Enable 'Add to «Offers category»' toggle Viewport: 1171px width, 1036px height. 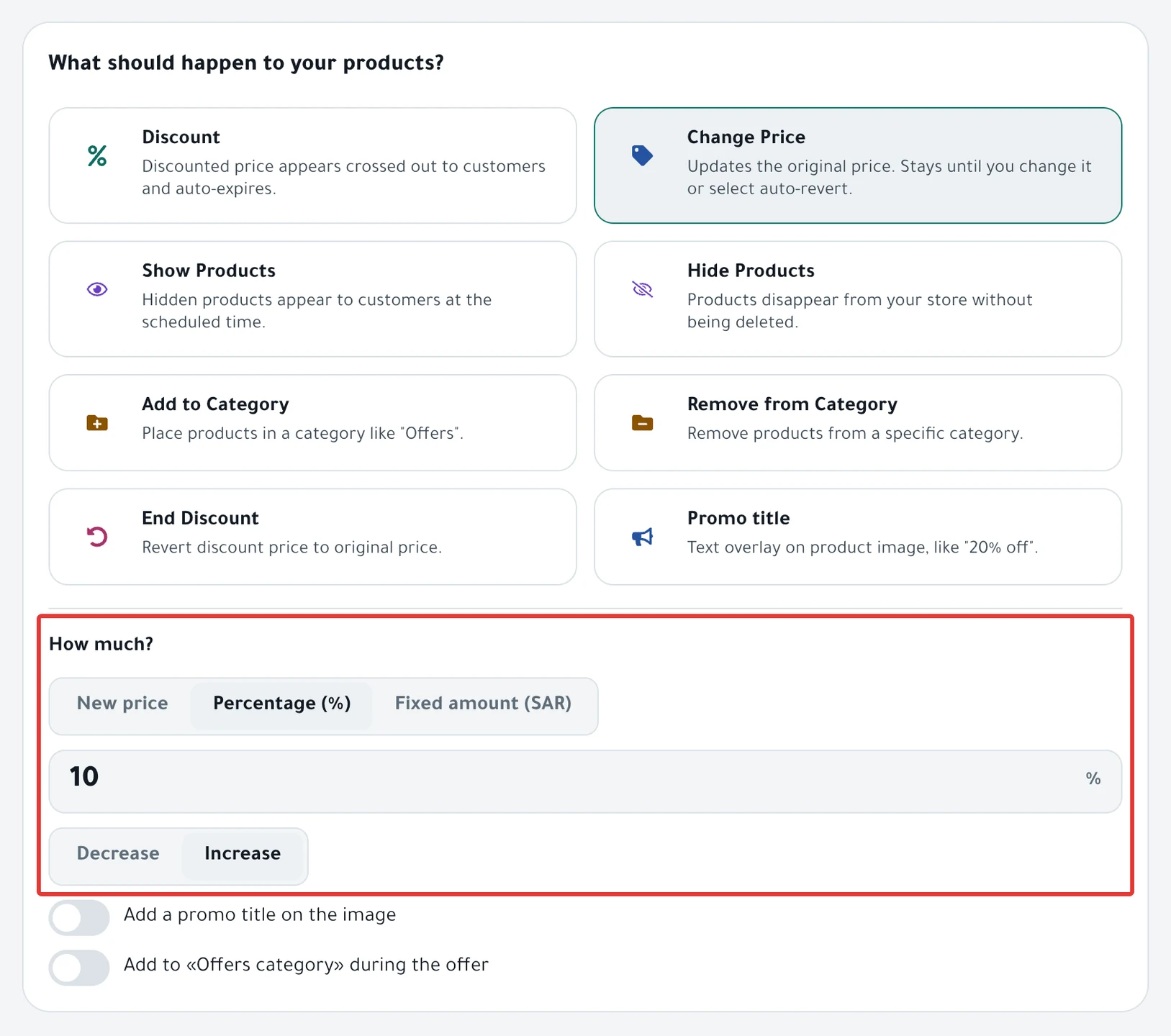pos(79,968)
